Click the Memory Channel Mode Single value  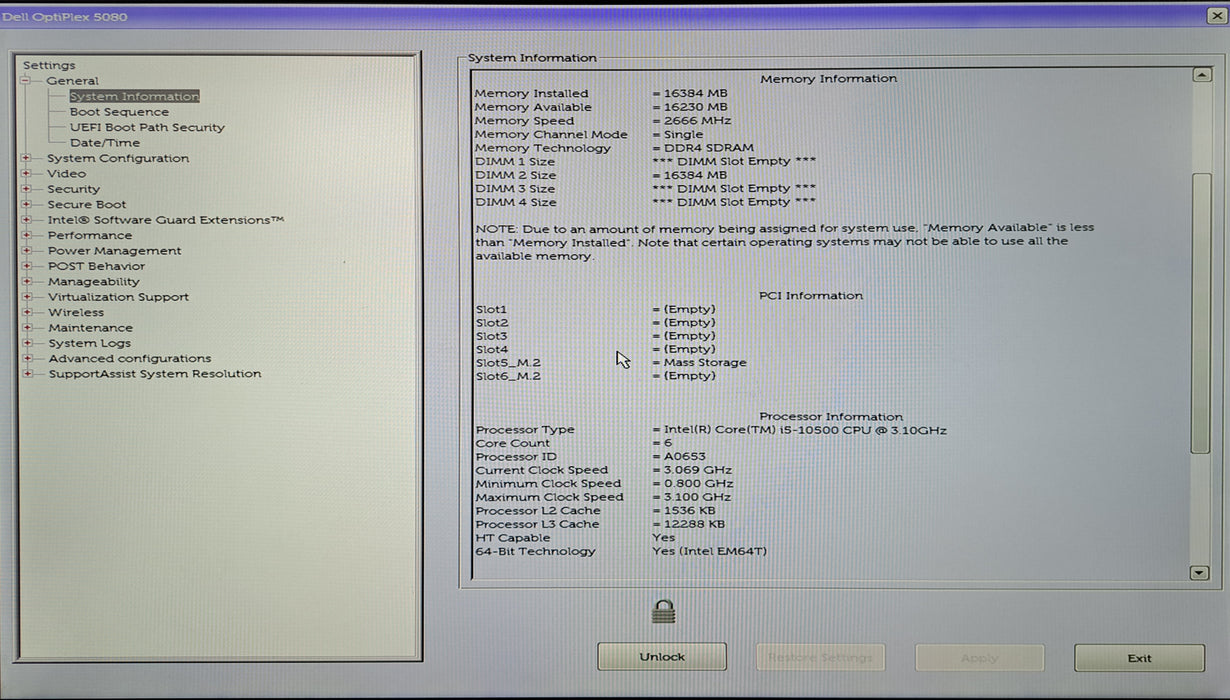(678, 134)
